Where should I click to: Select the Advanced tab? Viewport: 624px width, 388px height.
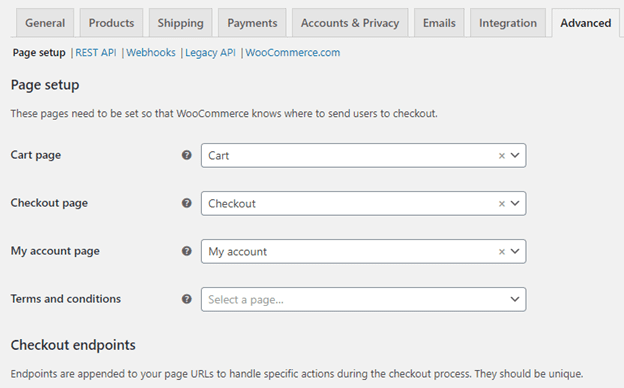click(x=586, y=23)
